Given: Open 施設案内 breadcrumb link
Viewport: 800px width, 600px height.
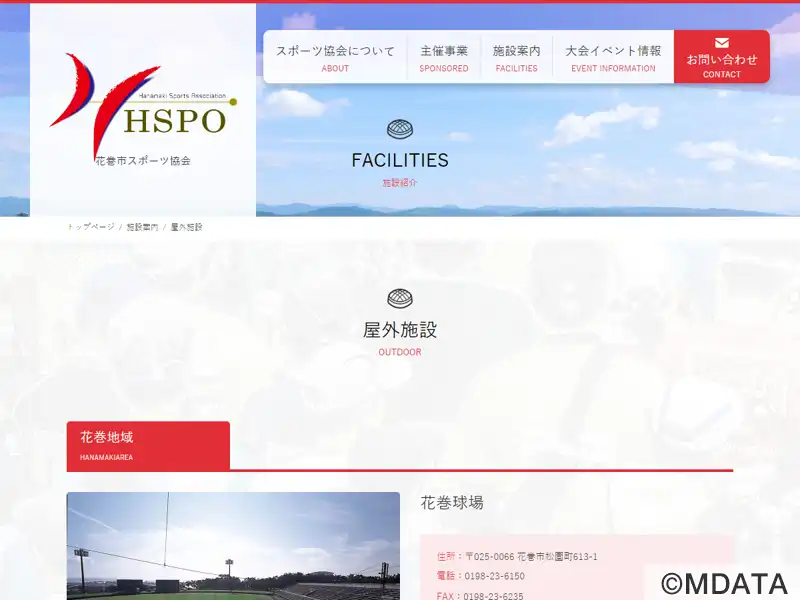Looking at the screenshot, I should click(142, 227).
